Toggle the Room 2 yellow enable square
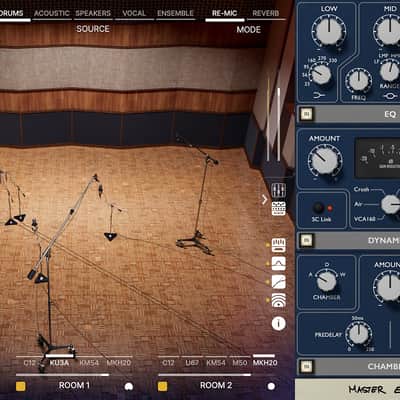Image resolution: width=400 pixels, height=400 pixels. click(162, 386)
